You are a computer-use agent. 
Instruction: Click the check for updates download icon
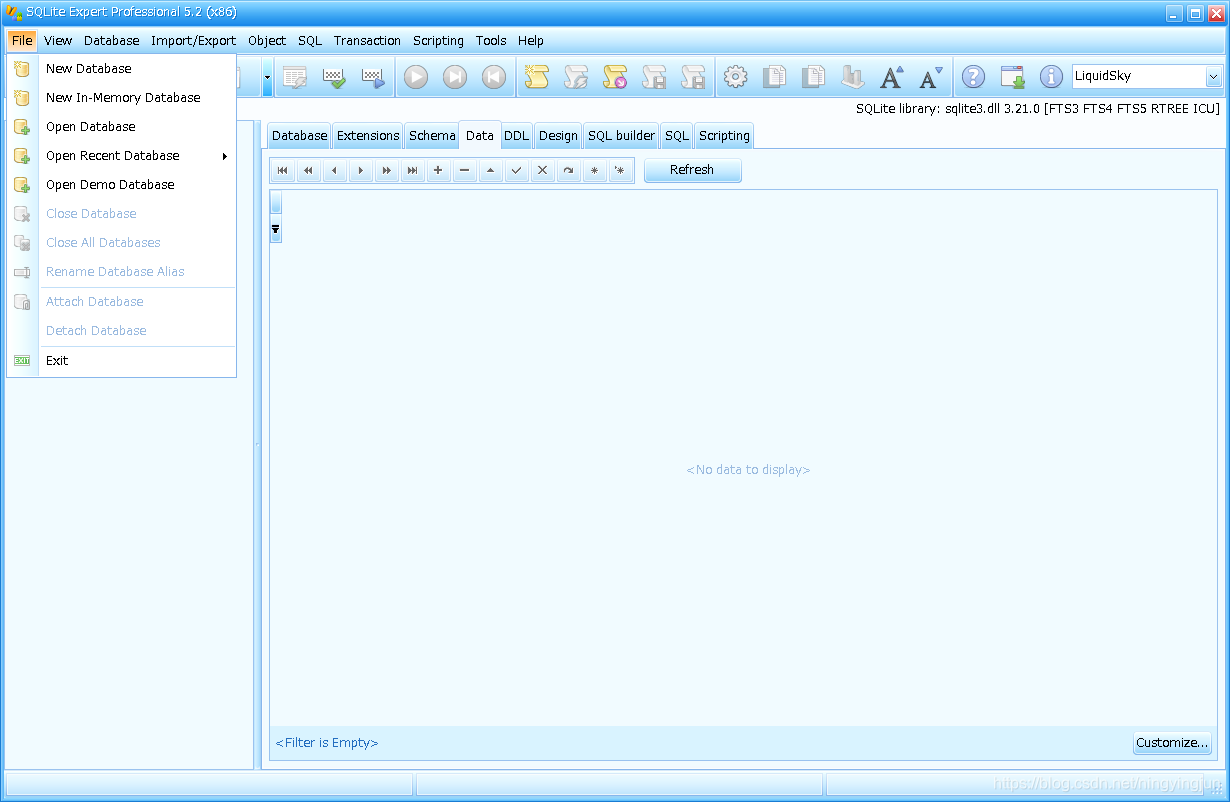(x=1013, y=77)
